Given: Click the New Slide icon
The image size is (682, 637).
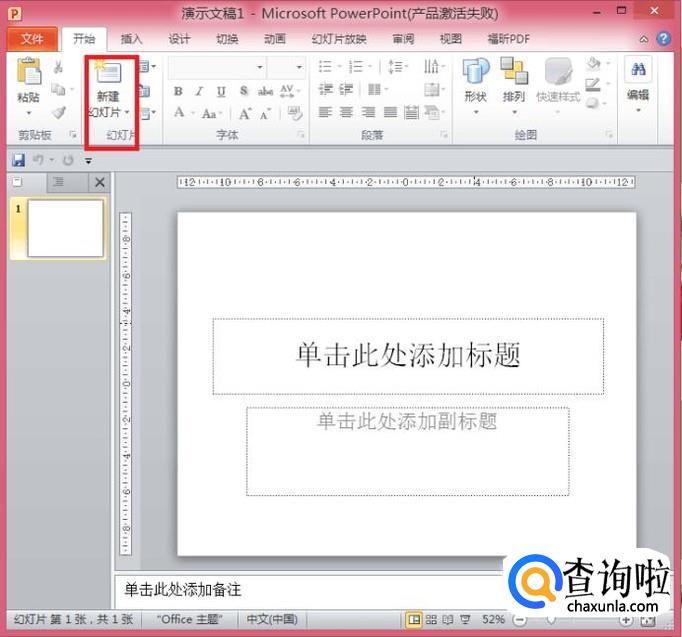Looking at the screenshot, I should [x=107, y=72].
